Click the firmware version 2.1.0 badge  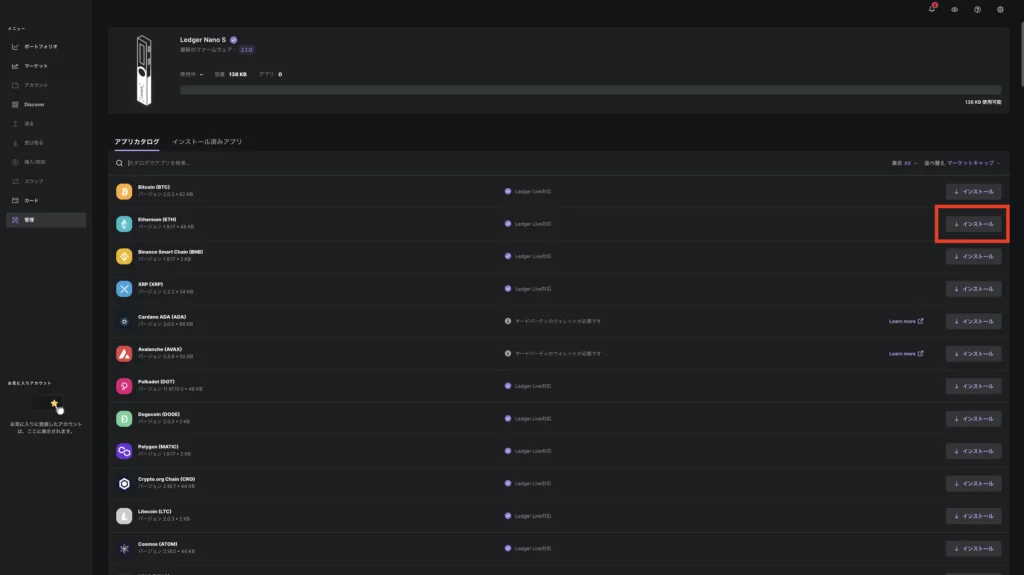246,50
